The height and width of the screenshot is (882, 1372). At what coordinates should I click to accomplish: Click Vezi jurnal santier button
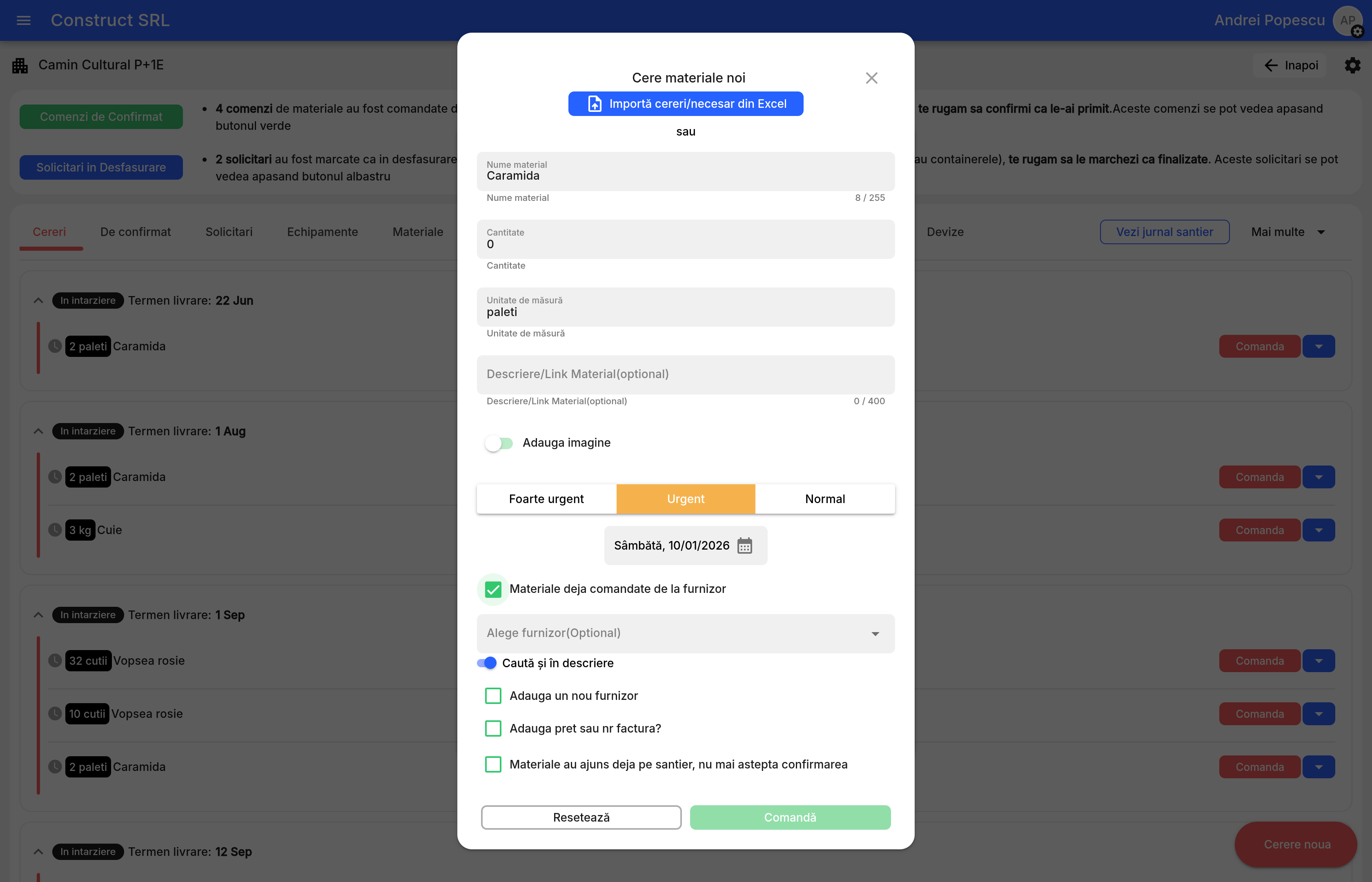[x=1164, y=232]
